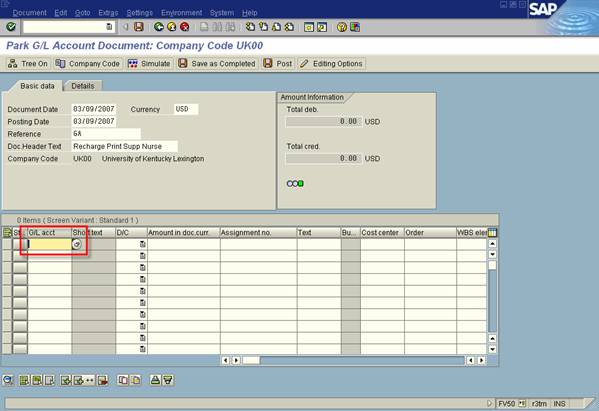Click the Save icon in standard toolbar
Viewport: 599px width, 411px height.
(x=139, y=27)
